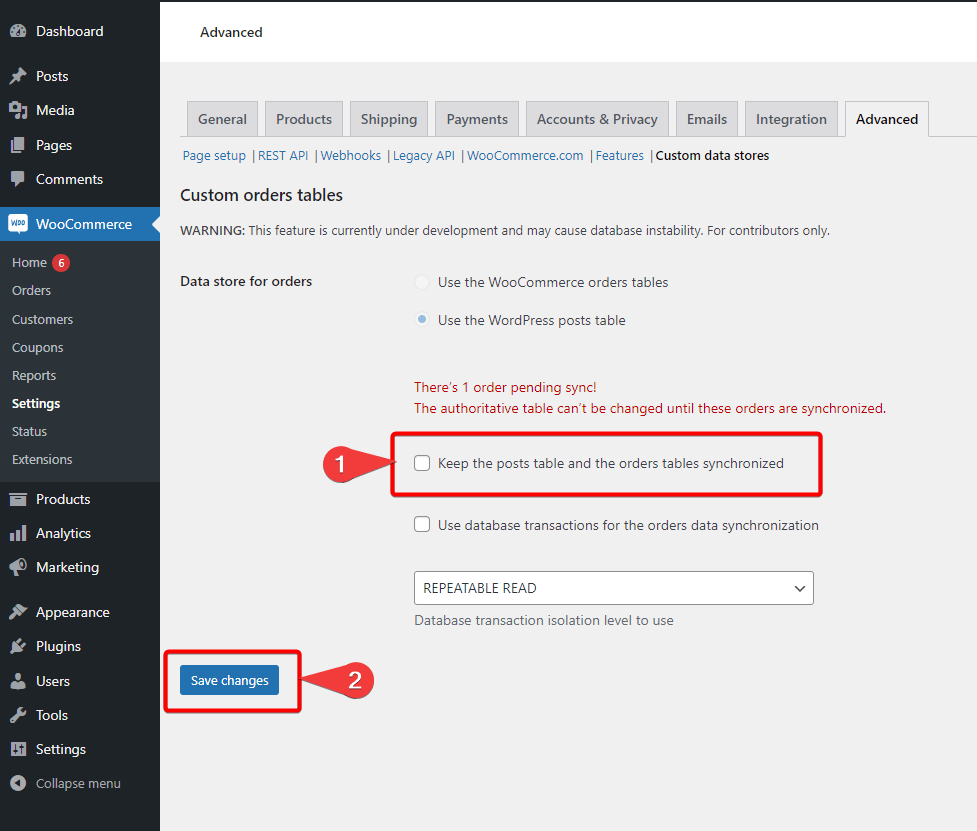977x831 pixels.
Task: Click the Settings sliders icon
Action: (x=18, y=749)
